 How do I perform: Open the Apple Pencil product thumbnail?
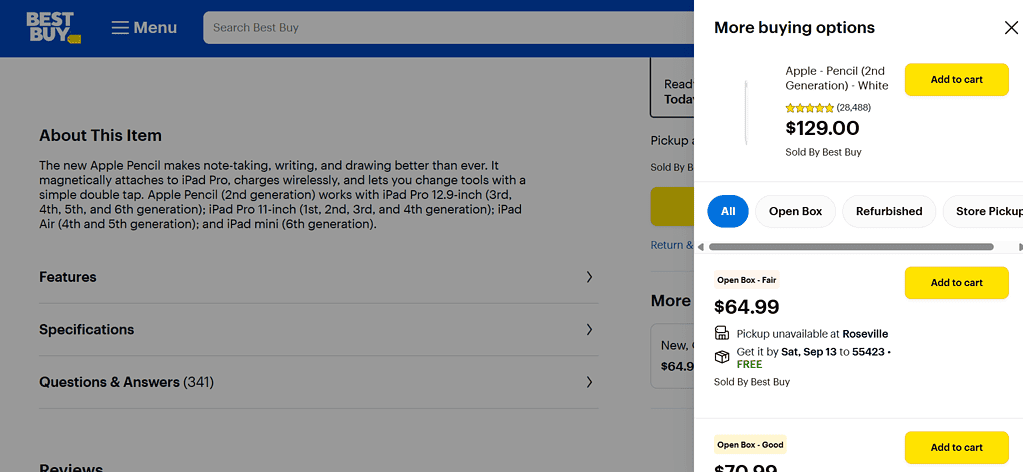(746, 112)
